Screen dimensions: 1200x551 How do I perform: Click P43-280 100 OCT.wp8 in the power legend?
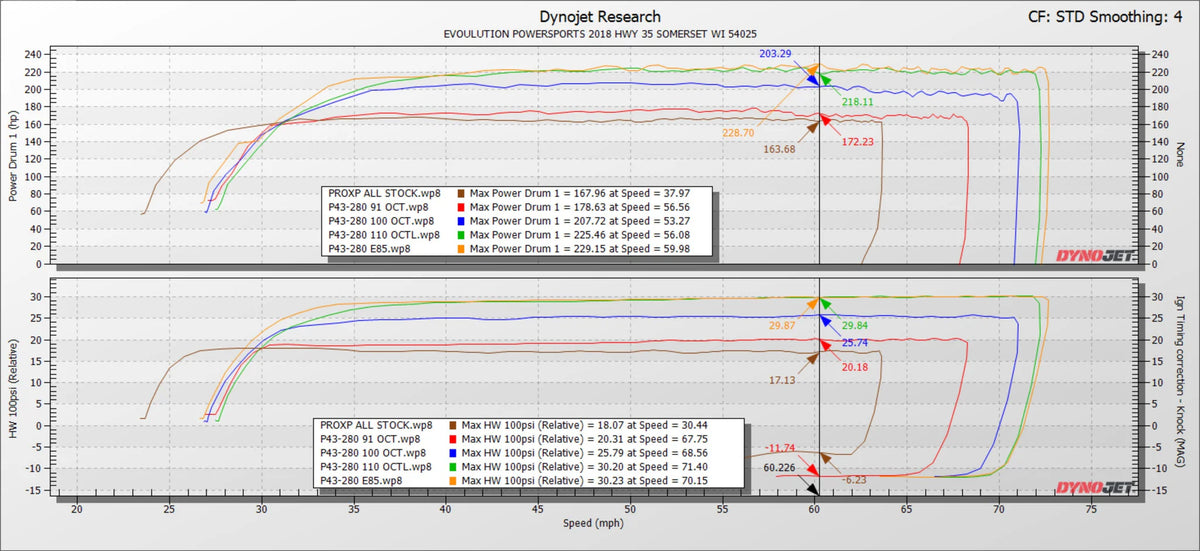(x=381, y=221)
